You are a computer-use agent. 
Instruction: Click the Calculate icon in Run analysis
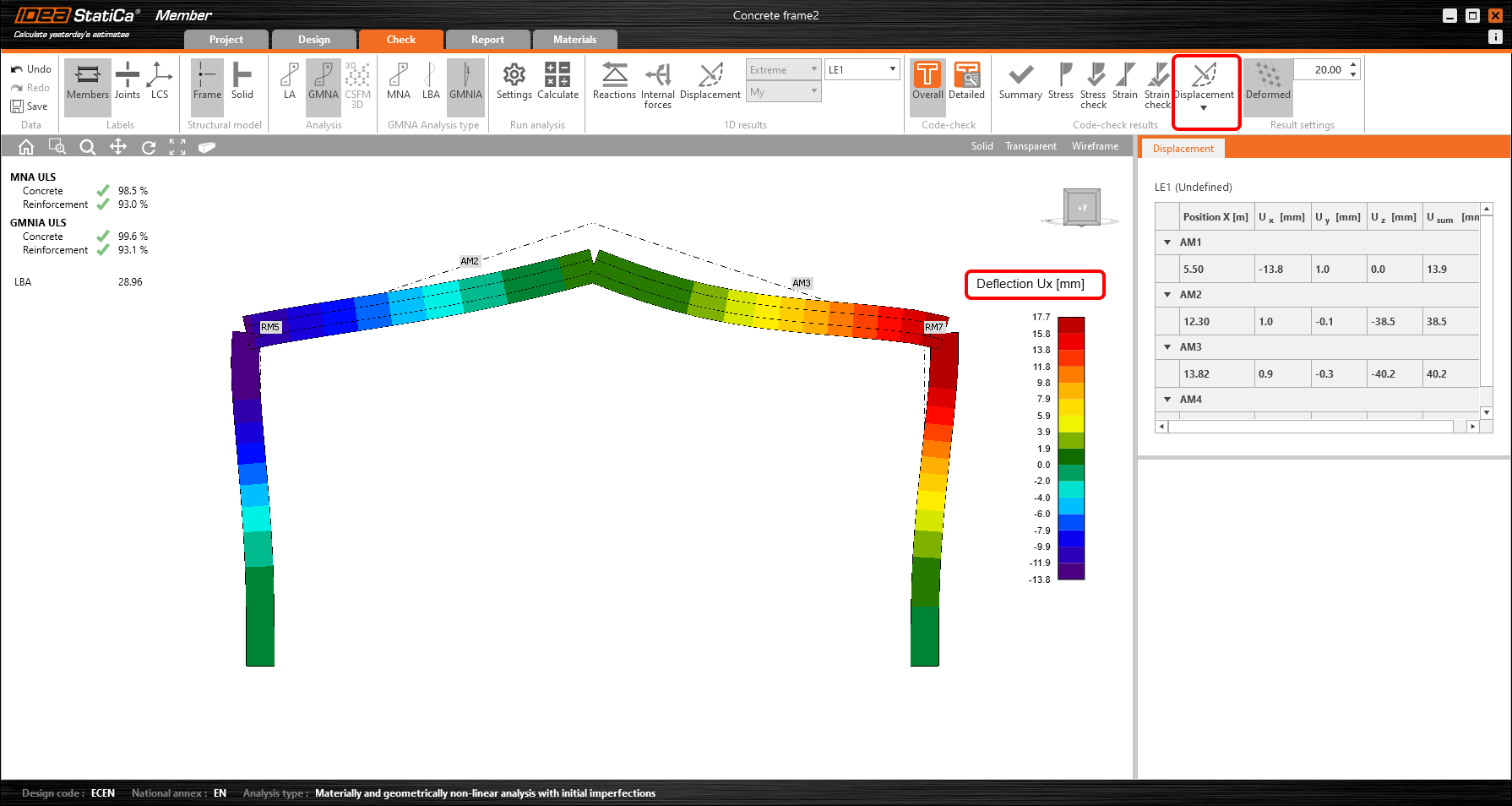[x=557, y=81]
